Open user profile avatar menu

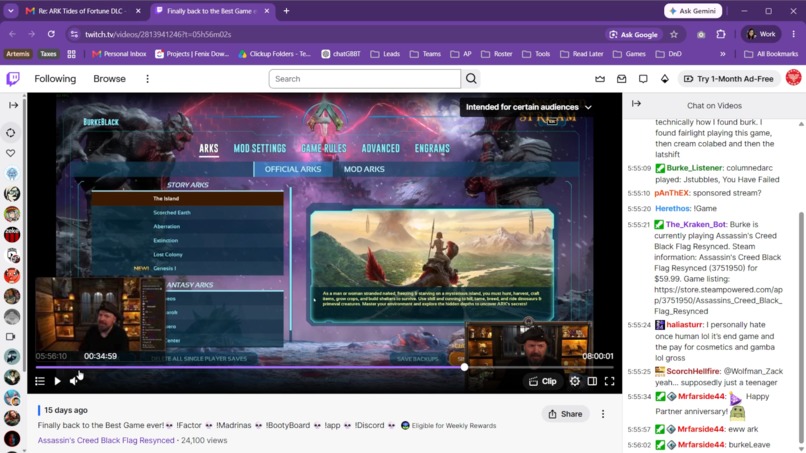pyautogui.click(x=793, y=78)
